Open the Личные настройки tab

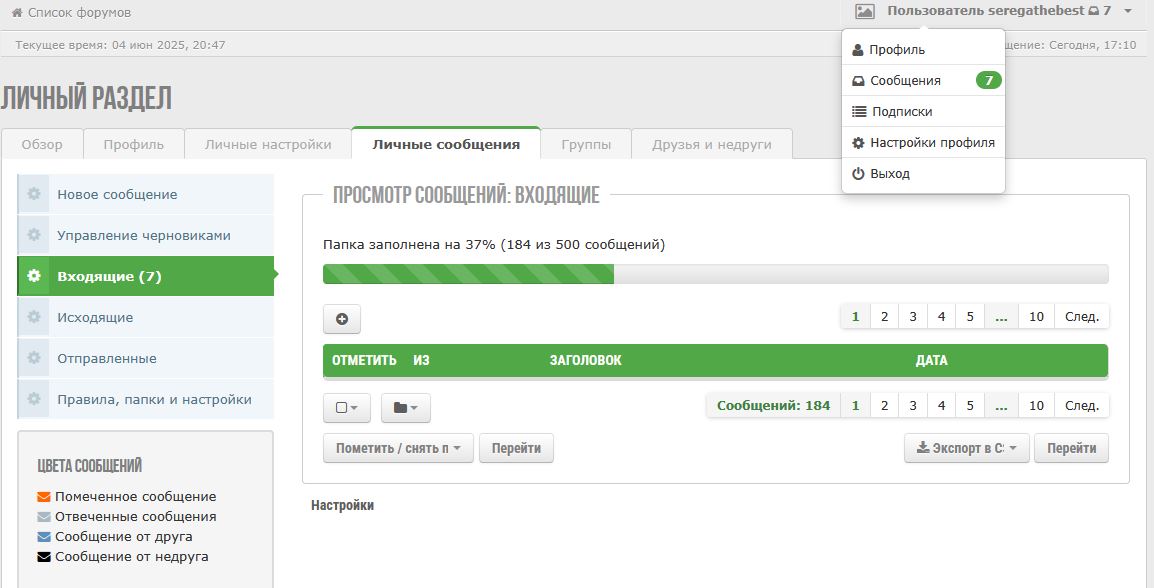point(268,144)
